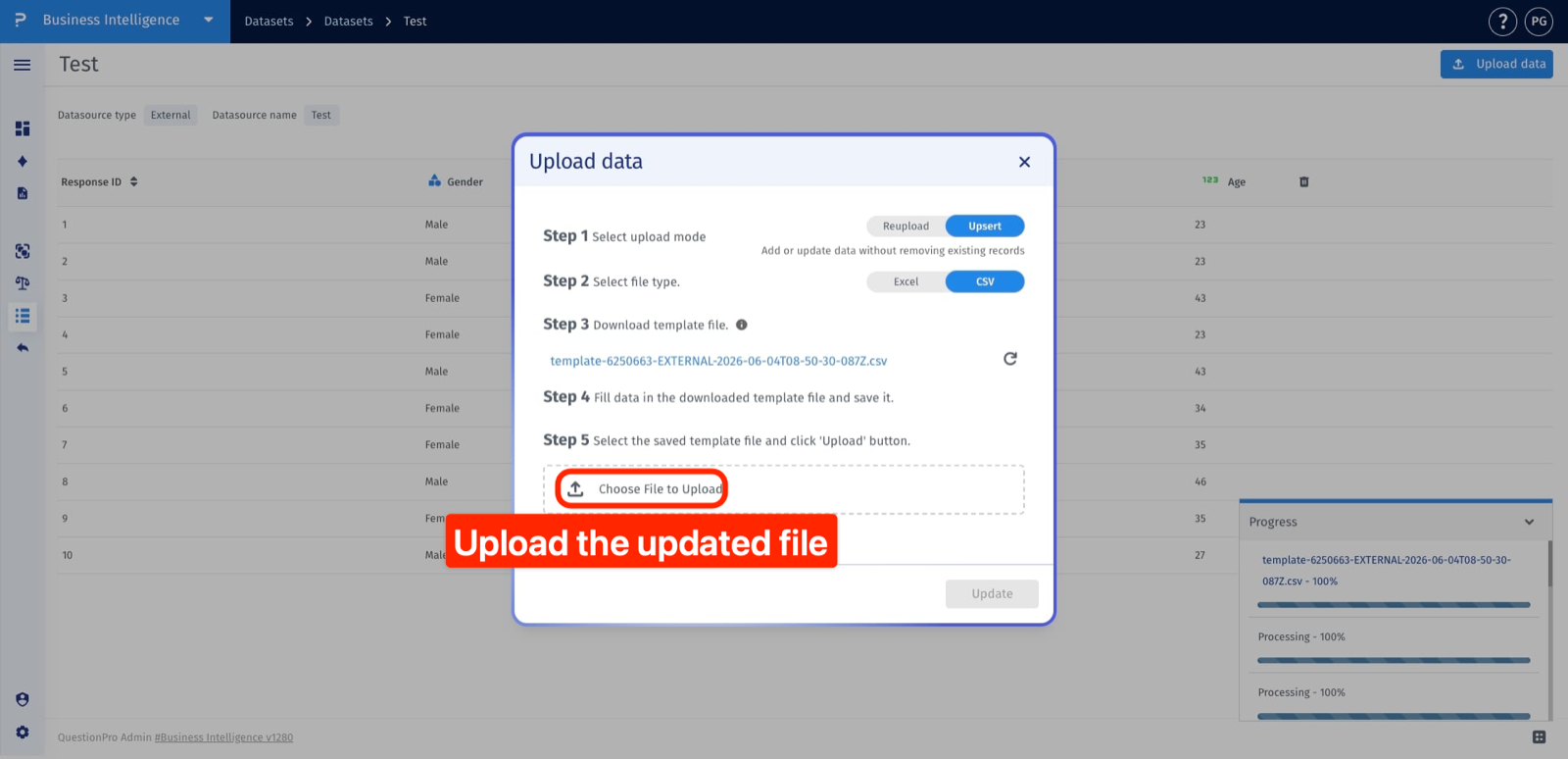Select the datasets list icon in sidebar
The width and height of the screenshot is (1568, 759).
click(x=22, y=316)
